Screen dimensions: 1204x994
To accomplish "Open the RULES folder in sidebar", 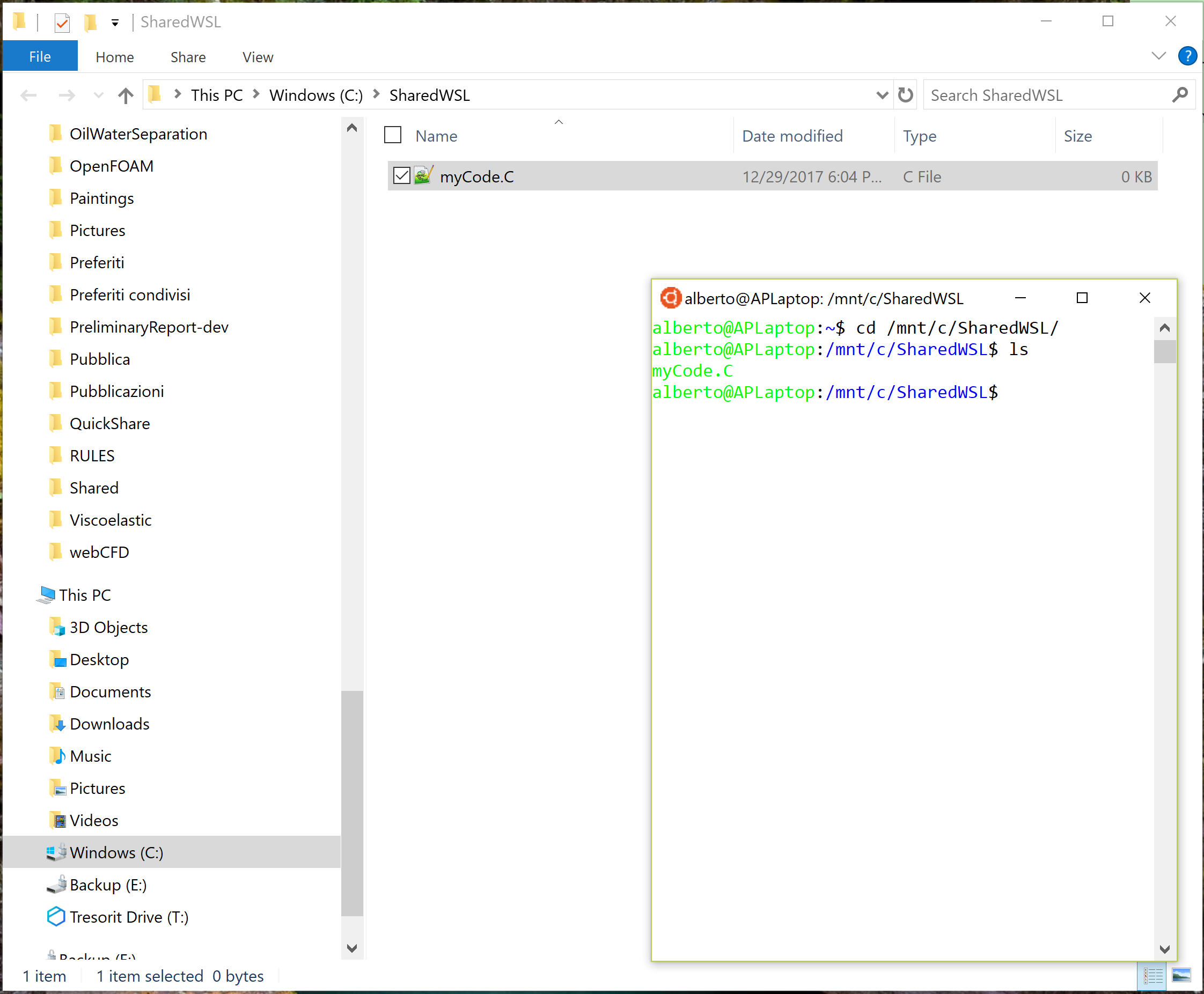I will 92,456.
